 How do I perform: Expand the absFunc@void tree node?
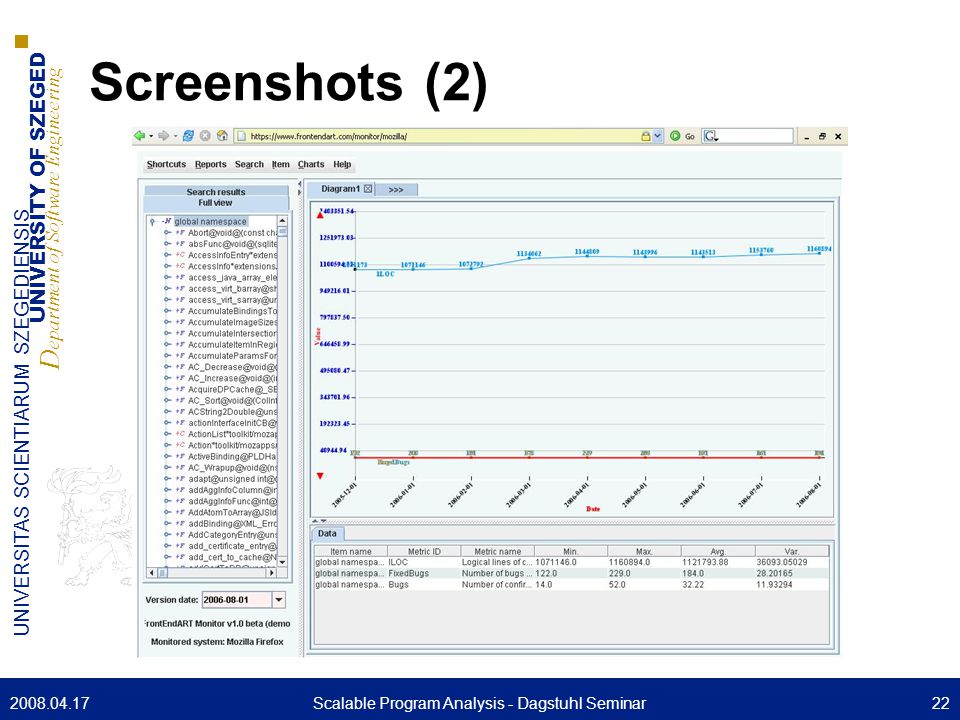tap(167, 244)
